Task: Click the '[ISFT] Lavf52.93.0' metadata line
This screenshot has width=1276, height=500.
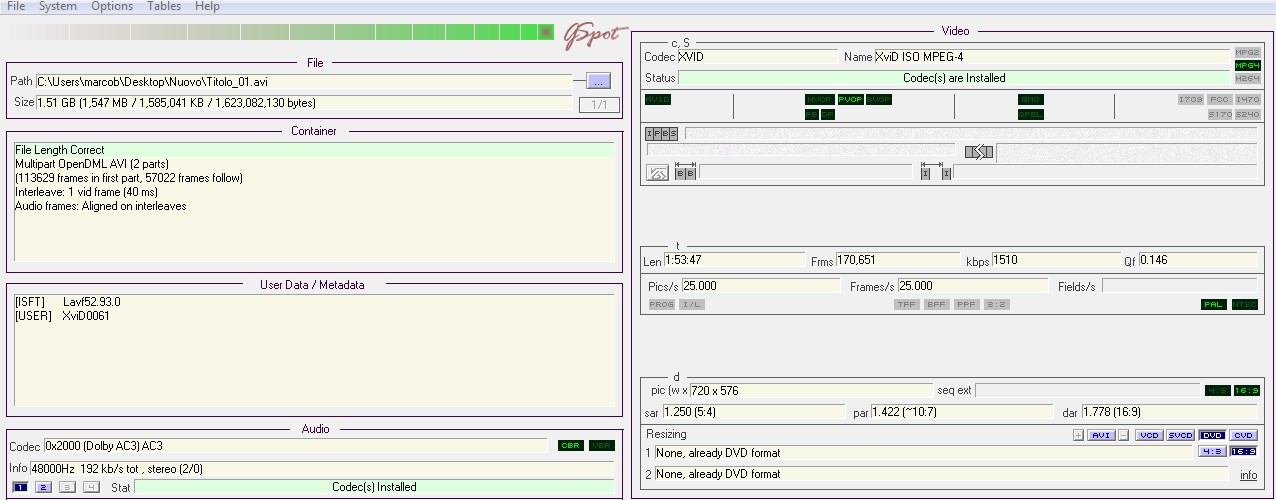Action: [x=68, y=301]
